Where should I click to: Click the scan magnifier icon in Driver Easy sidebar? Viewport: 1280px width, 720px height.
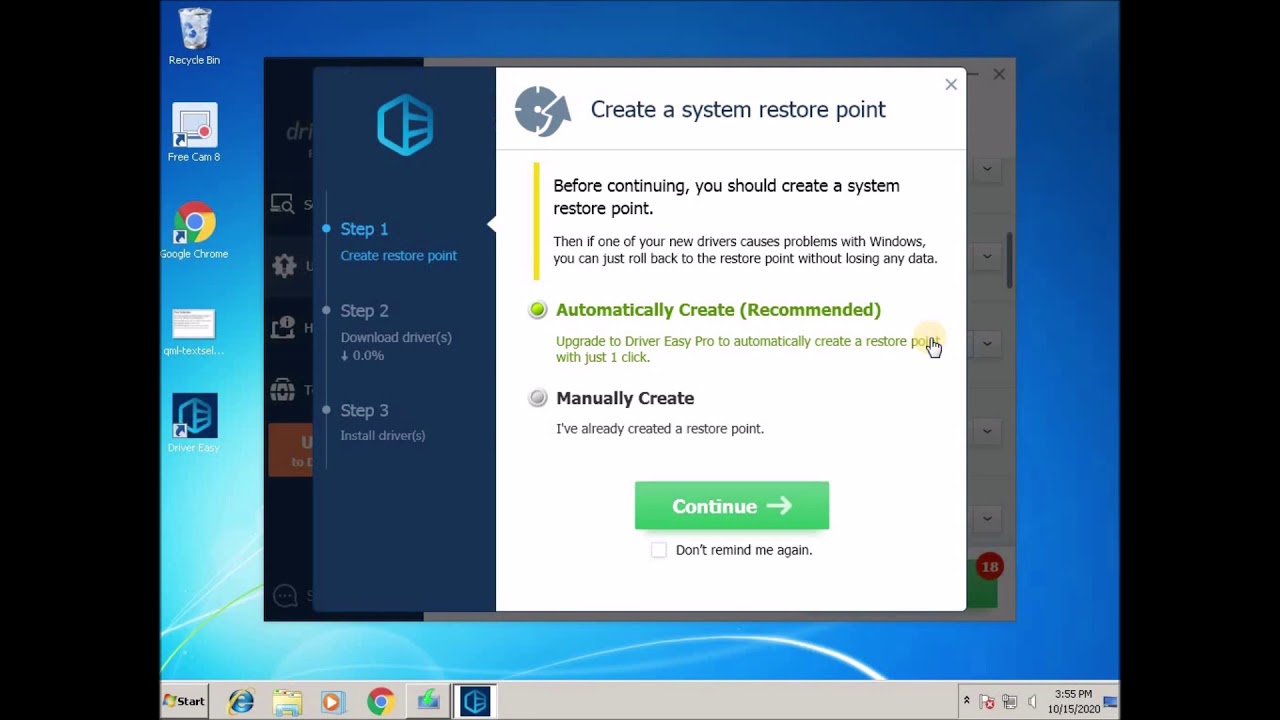pos(283,203)
